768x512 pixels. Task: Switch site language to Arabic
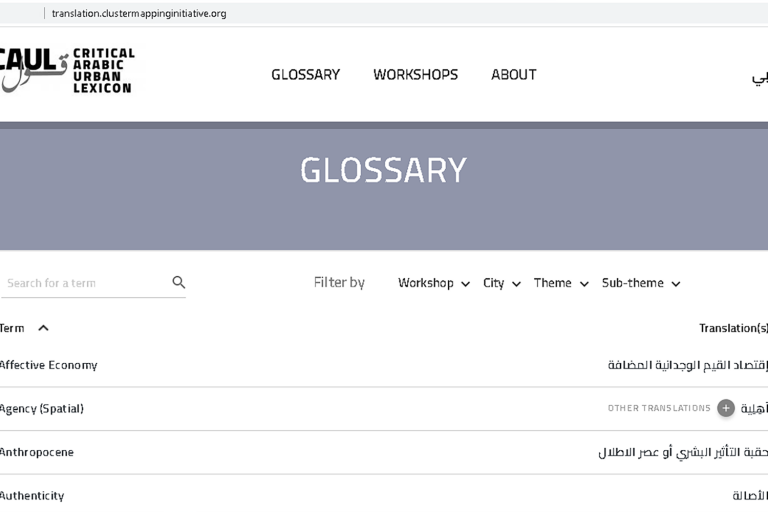click(760, 76)
